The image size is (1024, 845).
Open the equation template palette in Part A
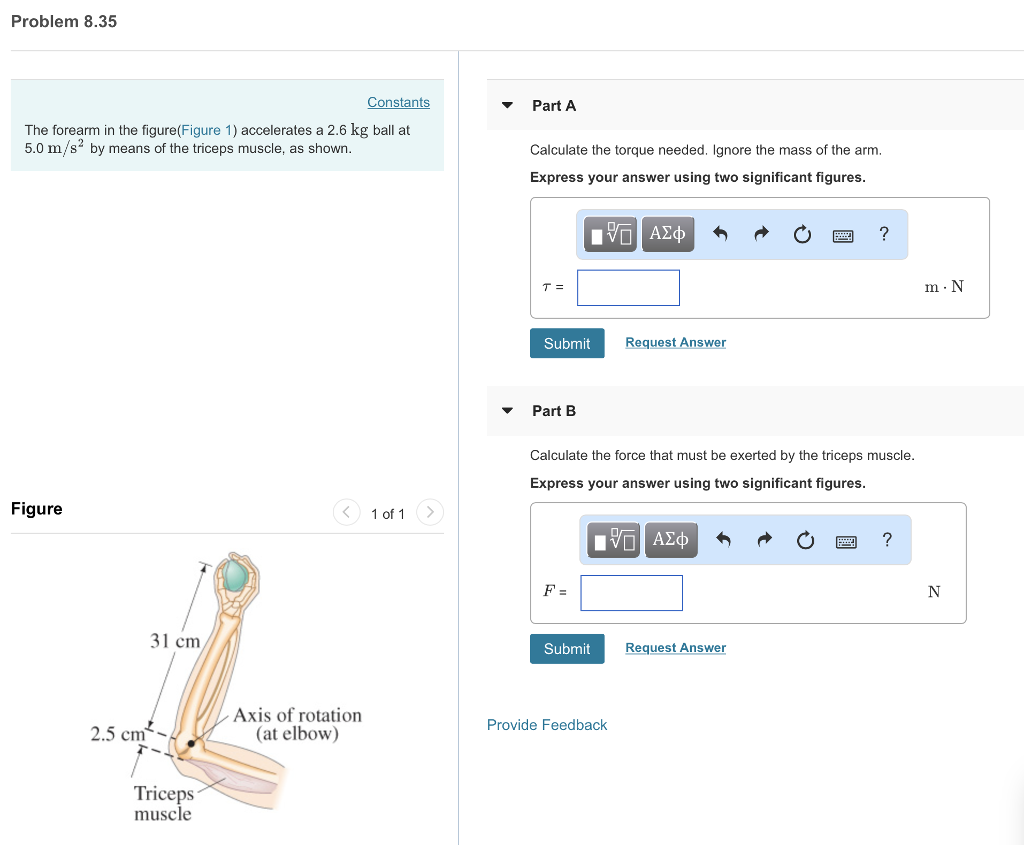[608, 233]
